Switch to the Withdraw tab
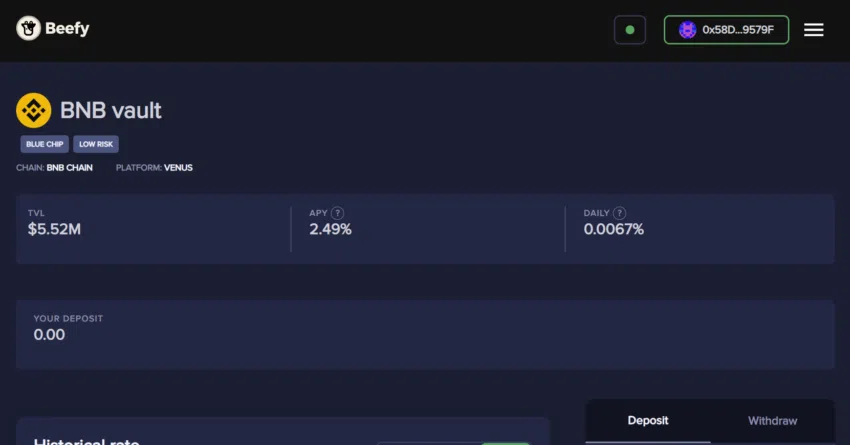This screenshot has height=445, width=850. 772,421
